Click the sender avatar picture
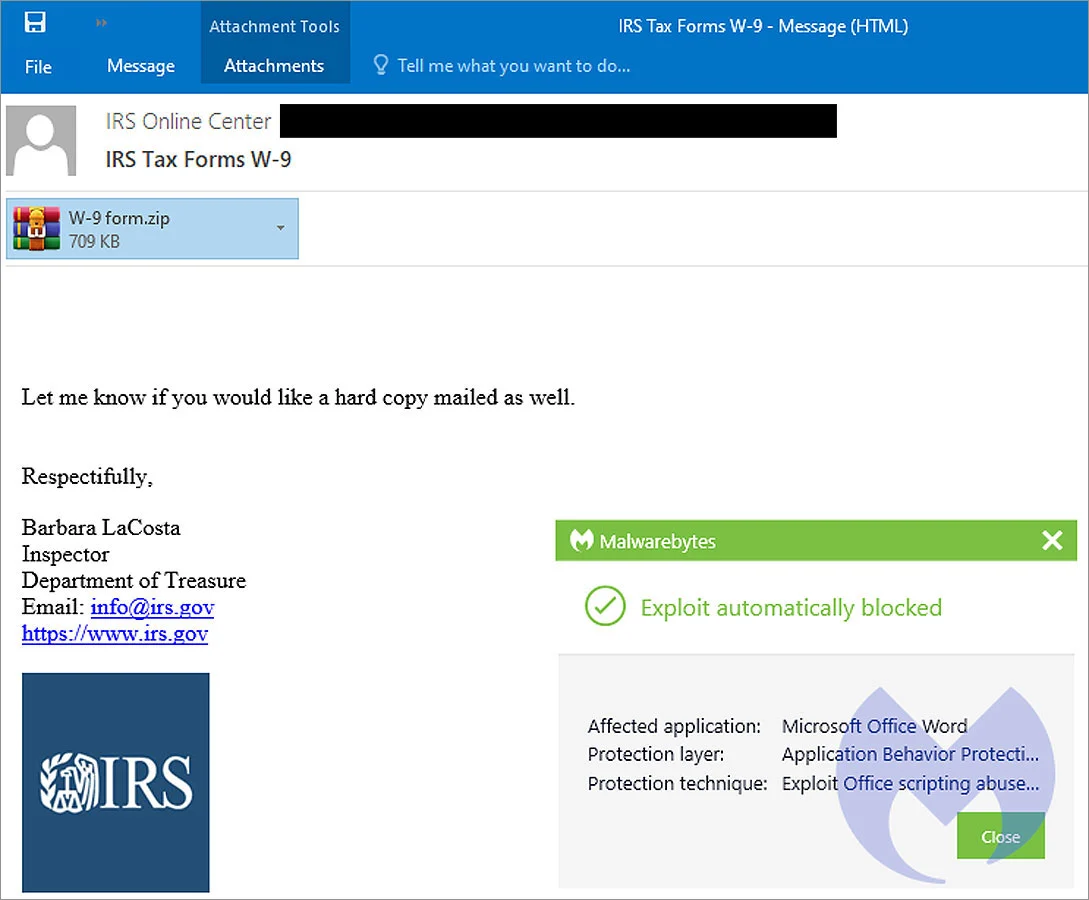 [x=41, y=140]
